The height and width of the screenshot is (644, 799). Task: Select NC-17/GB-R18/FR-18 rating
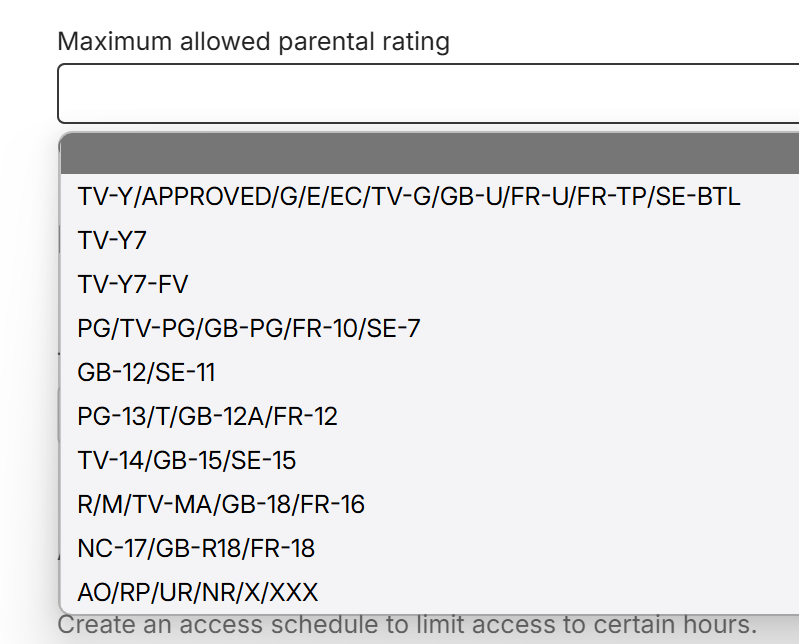coord(196,549)
